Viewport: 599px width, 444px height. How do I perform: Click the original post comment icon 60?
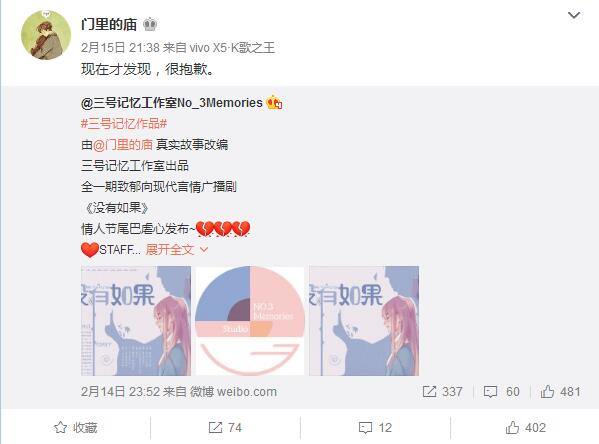[502, 392]
